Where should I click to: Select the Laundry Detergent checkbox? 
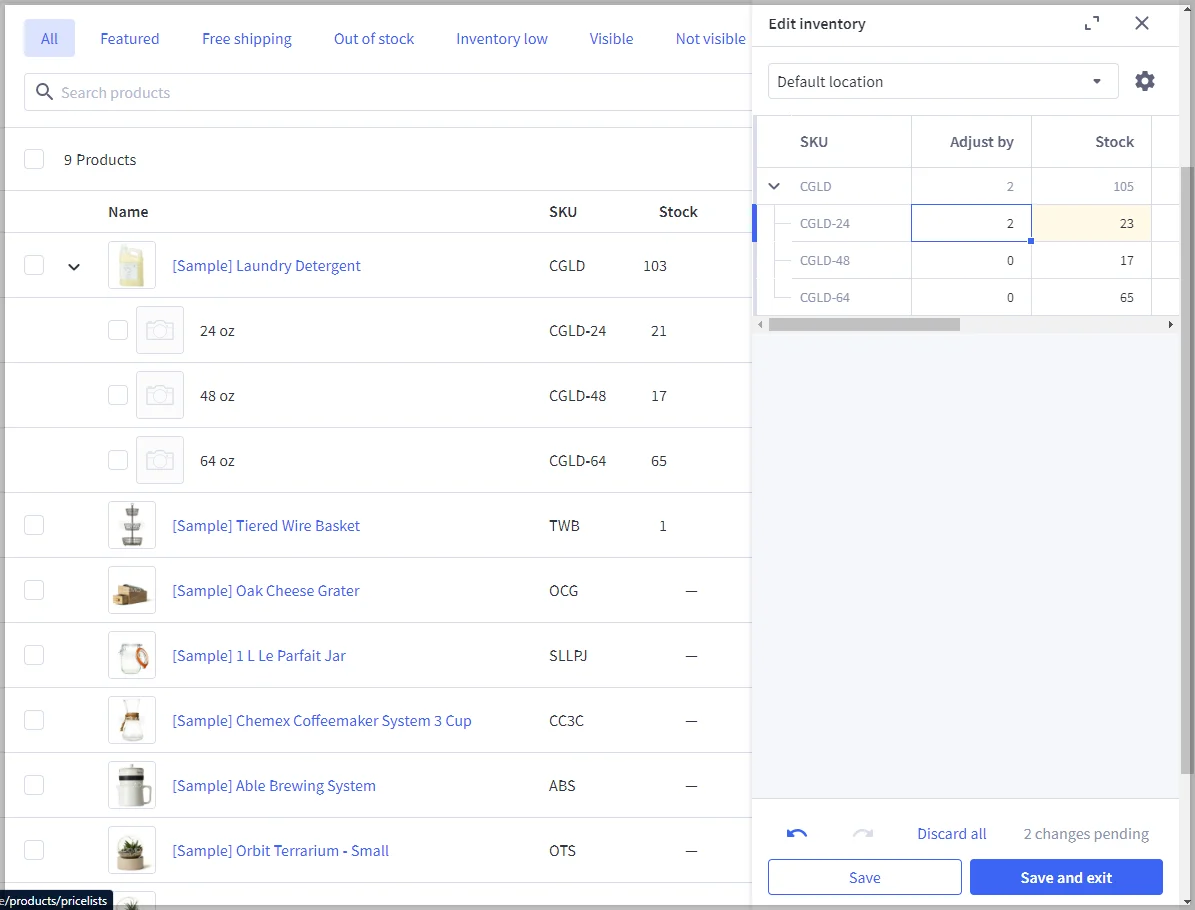point(34,265)
